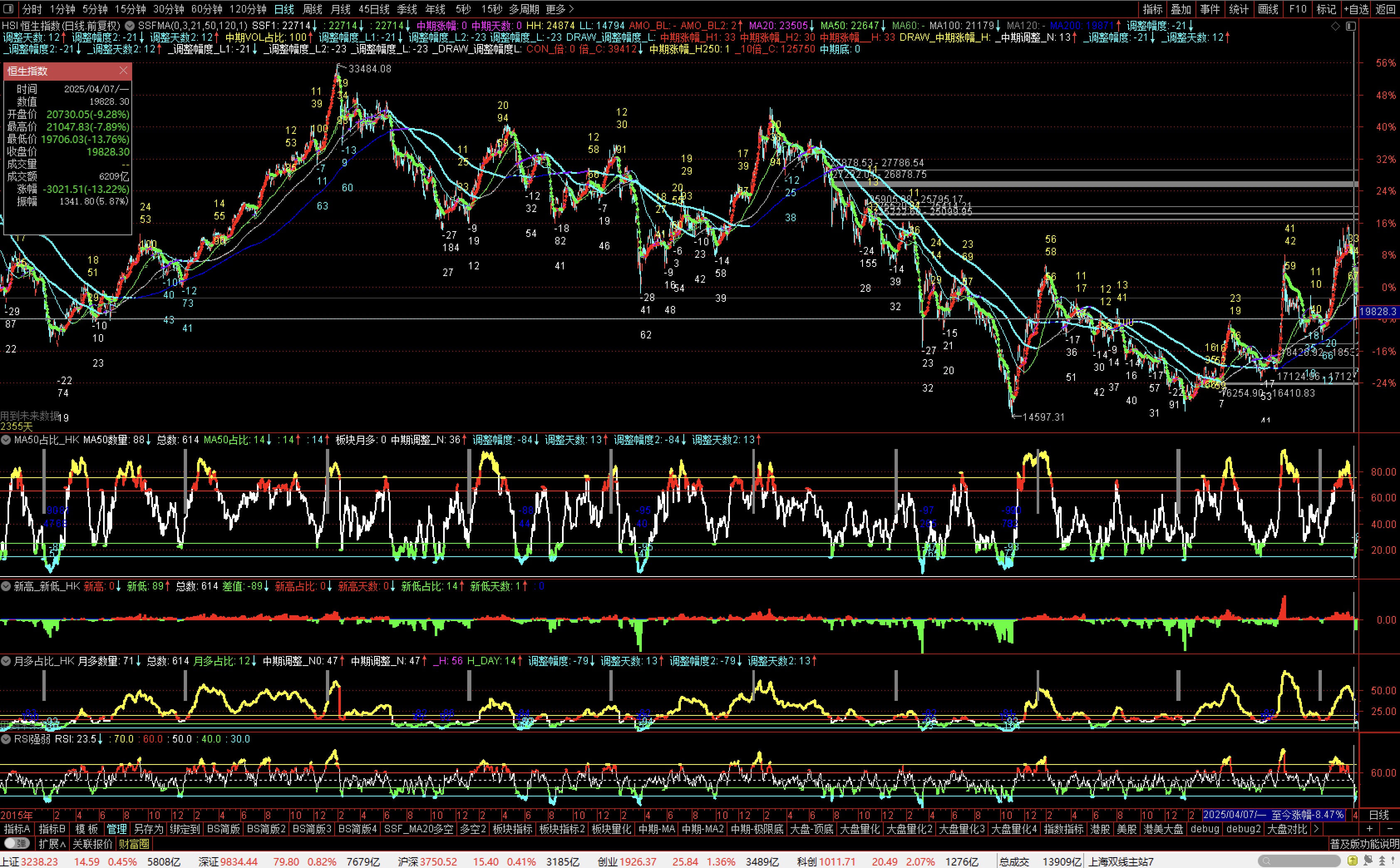The image size is (1400, 868).
Task: Switch to the 1分钟 period
Action: 62,9
